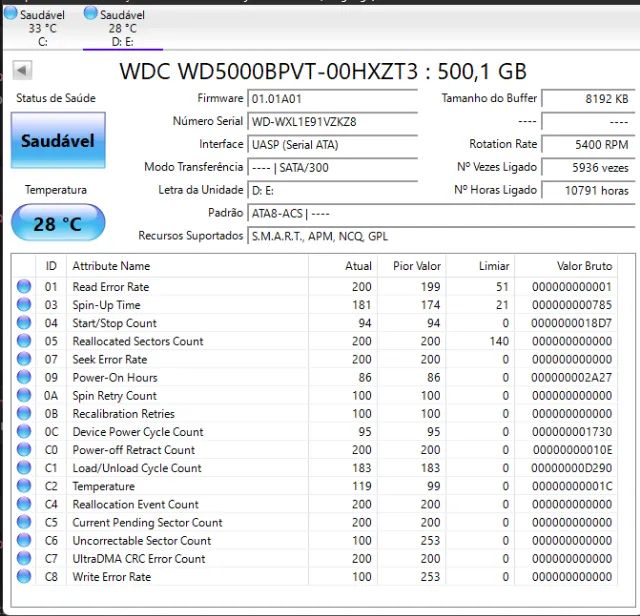Click the status orb for Spin-Up Time
Viewport: 640px width, 616px height.
pyautogui.click(x=24, y=304)
